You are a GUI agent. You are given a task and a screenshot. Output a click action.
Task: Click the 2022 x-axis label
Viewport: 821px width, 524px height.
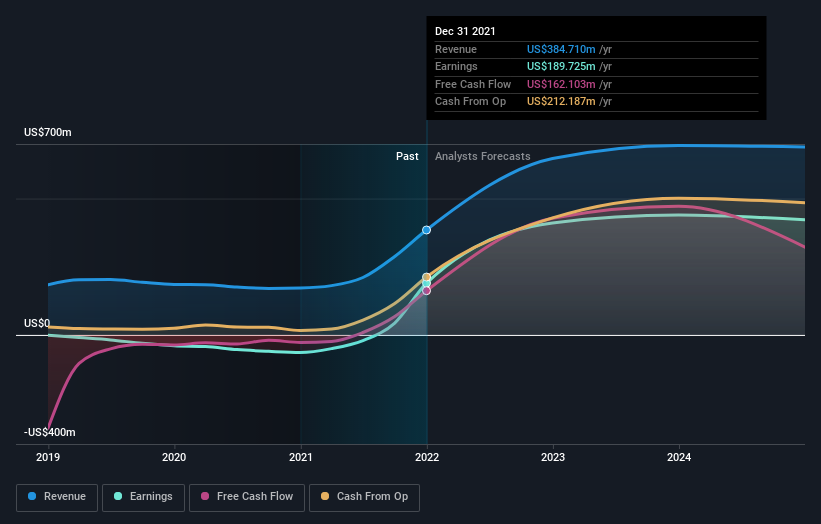click(427, 458)
